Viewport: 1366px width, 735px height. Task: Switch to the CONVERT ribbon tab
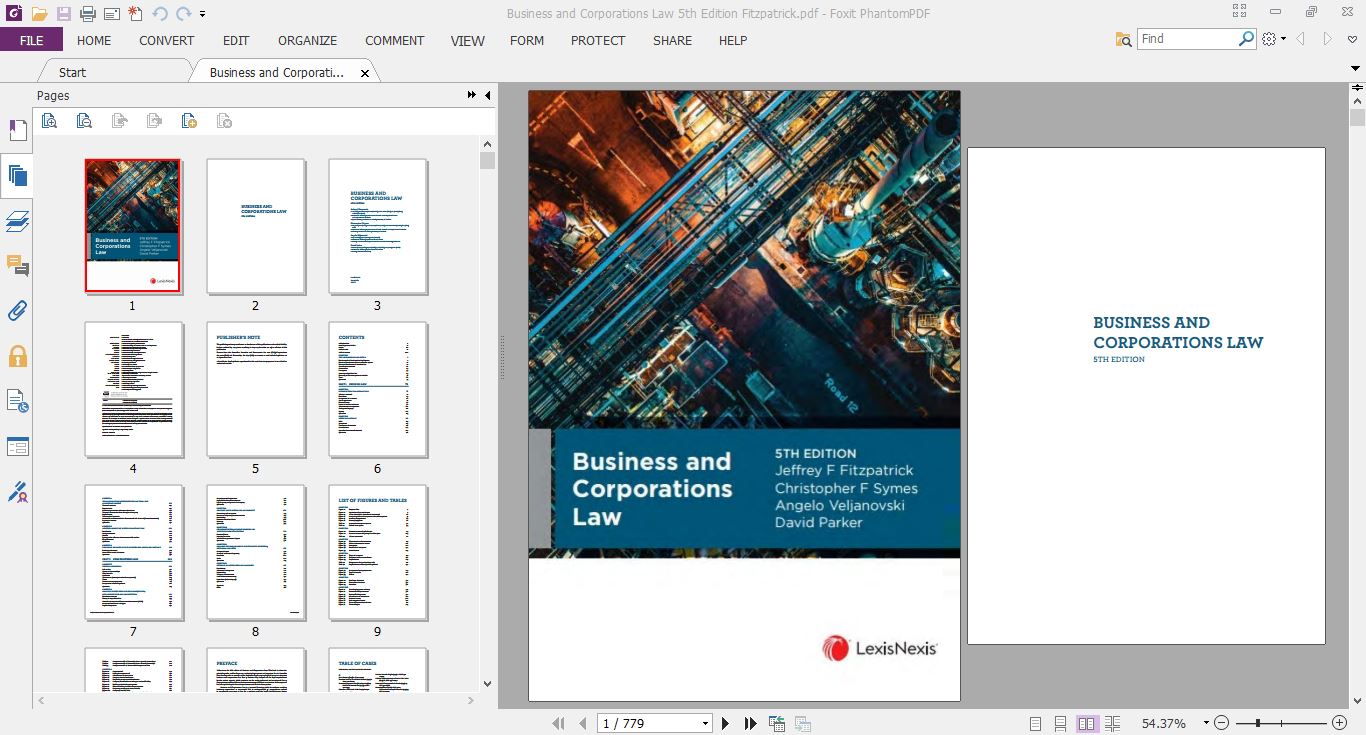[x=167, y=40]
